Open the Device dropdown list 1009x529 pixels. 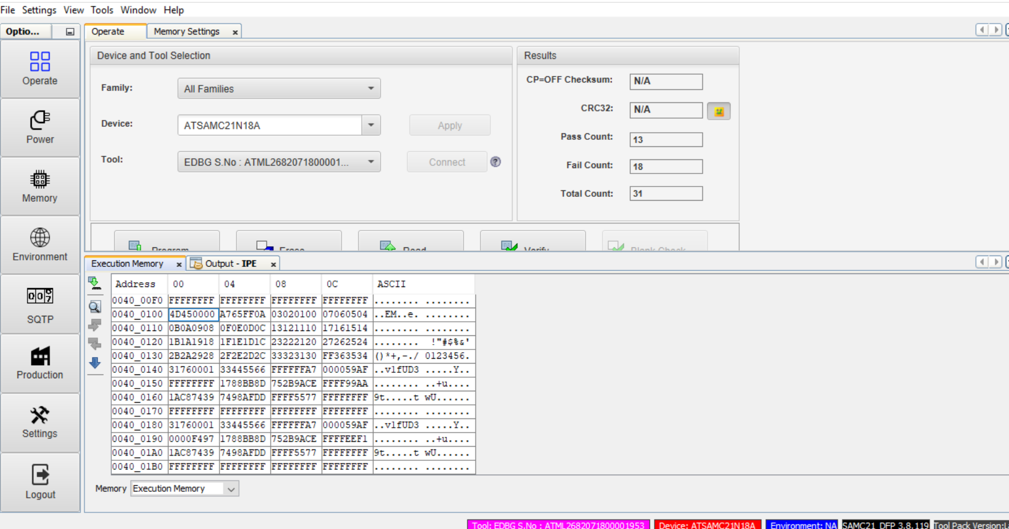tap(370, 126)
